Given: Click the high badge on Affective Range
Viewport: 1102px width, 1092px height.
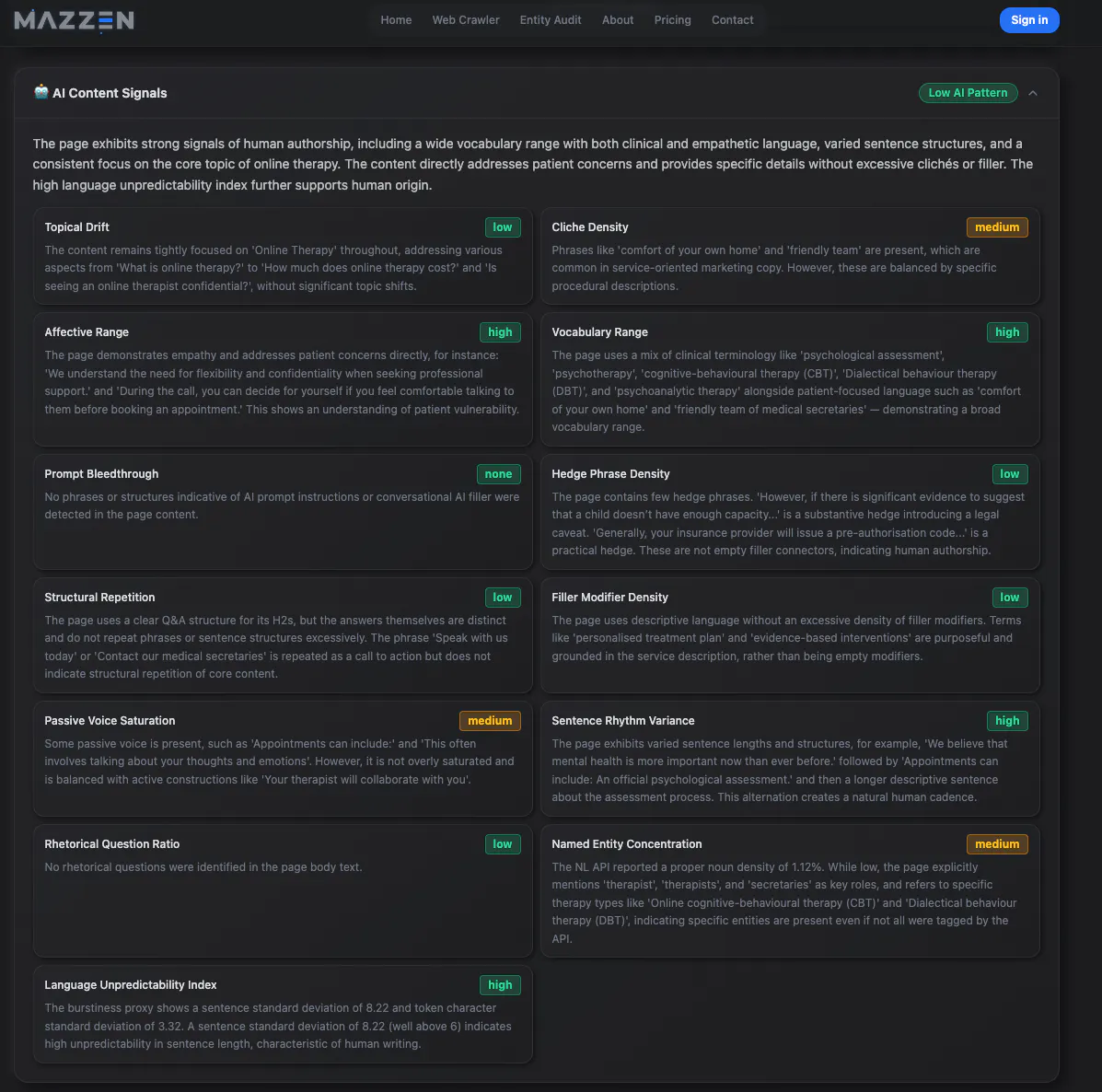Looking at the screenshot, I should click(x=500, y=331).
